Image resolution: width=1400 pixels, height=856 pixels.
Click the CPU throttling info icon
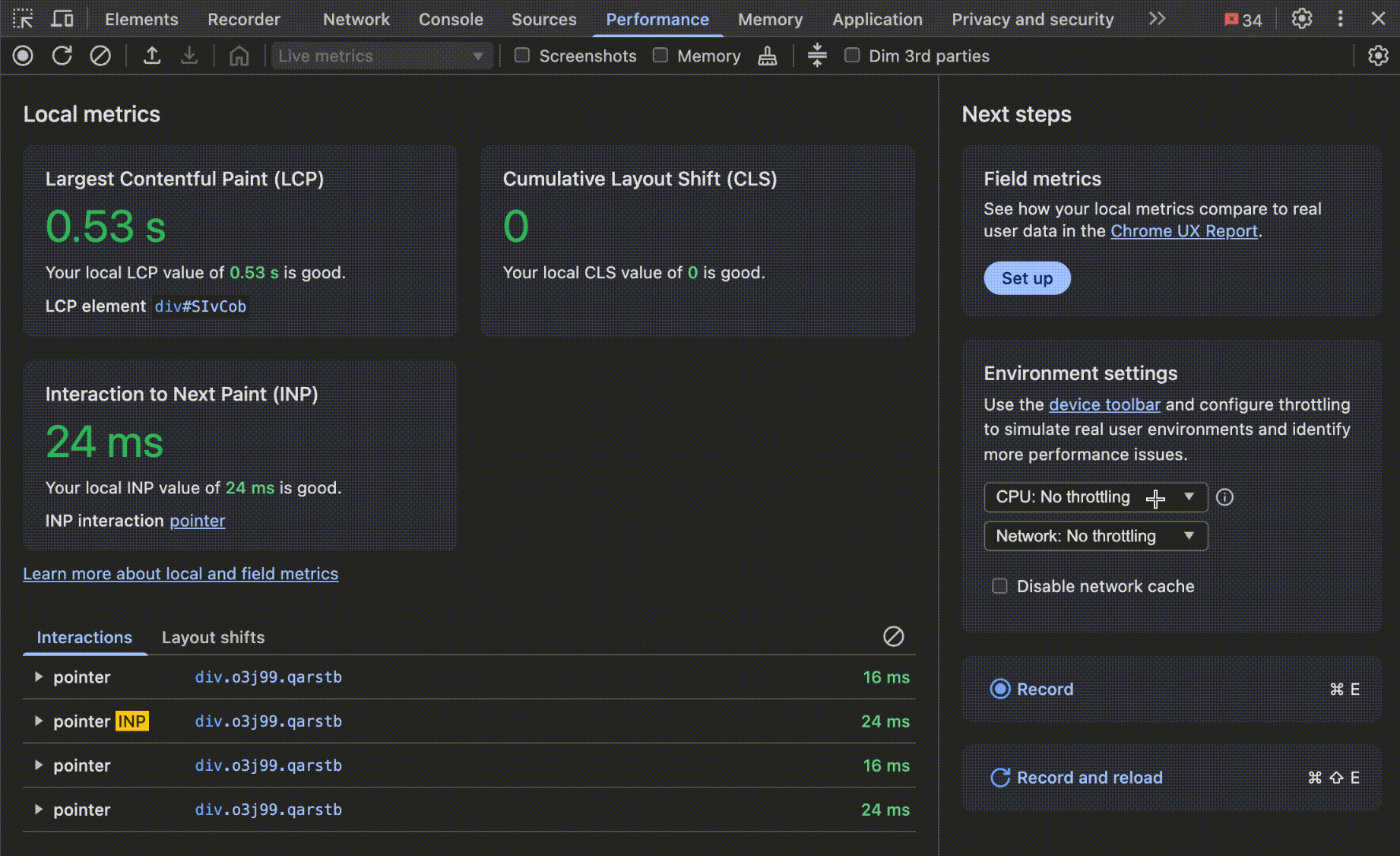1224,497
